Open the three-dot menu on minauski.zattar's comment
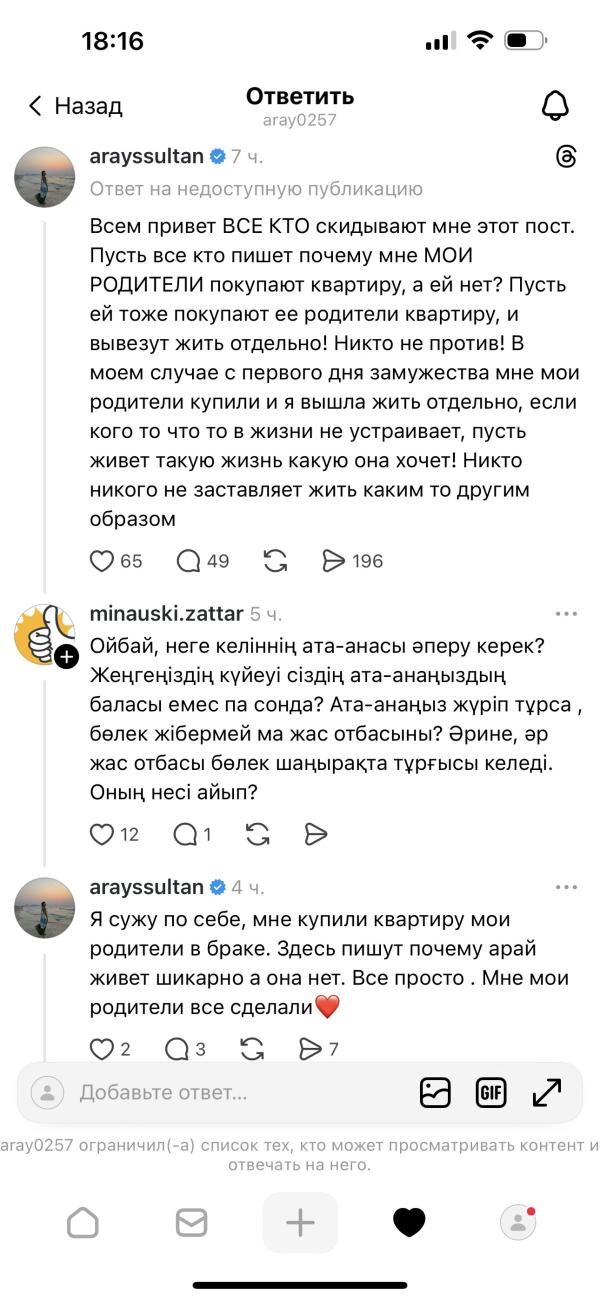 pos(567,612)
